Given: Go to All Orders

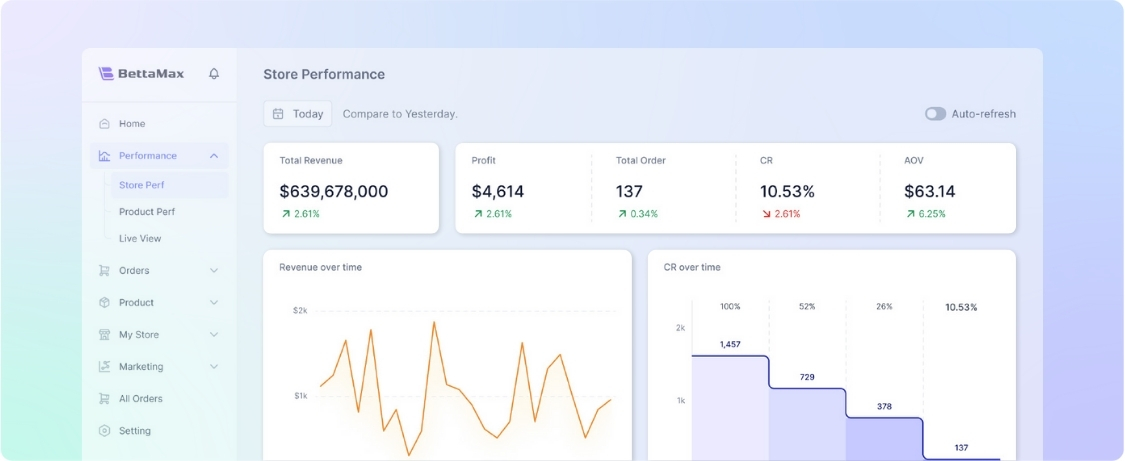Looking at the screenshot, I should [140, 399].
